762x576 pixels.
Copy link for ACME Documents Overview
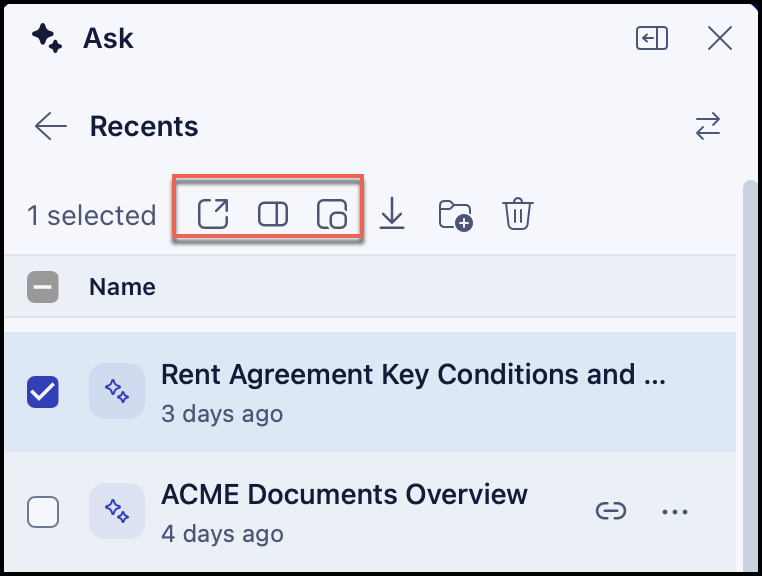click(x=611, y=511)
